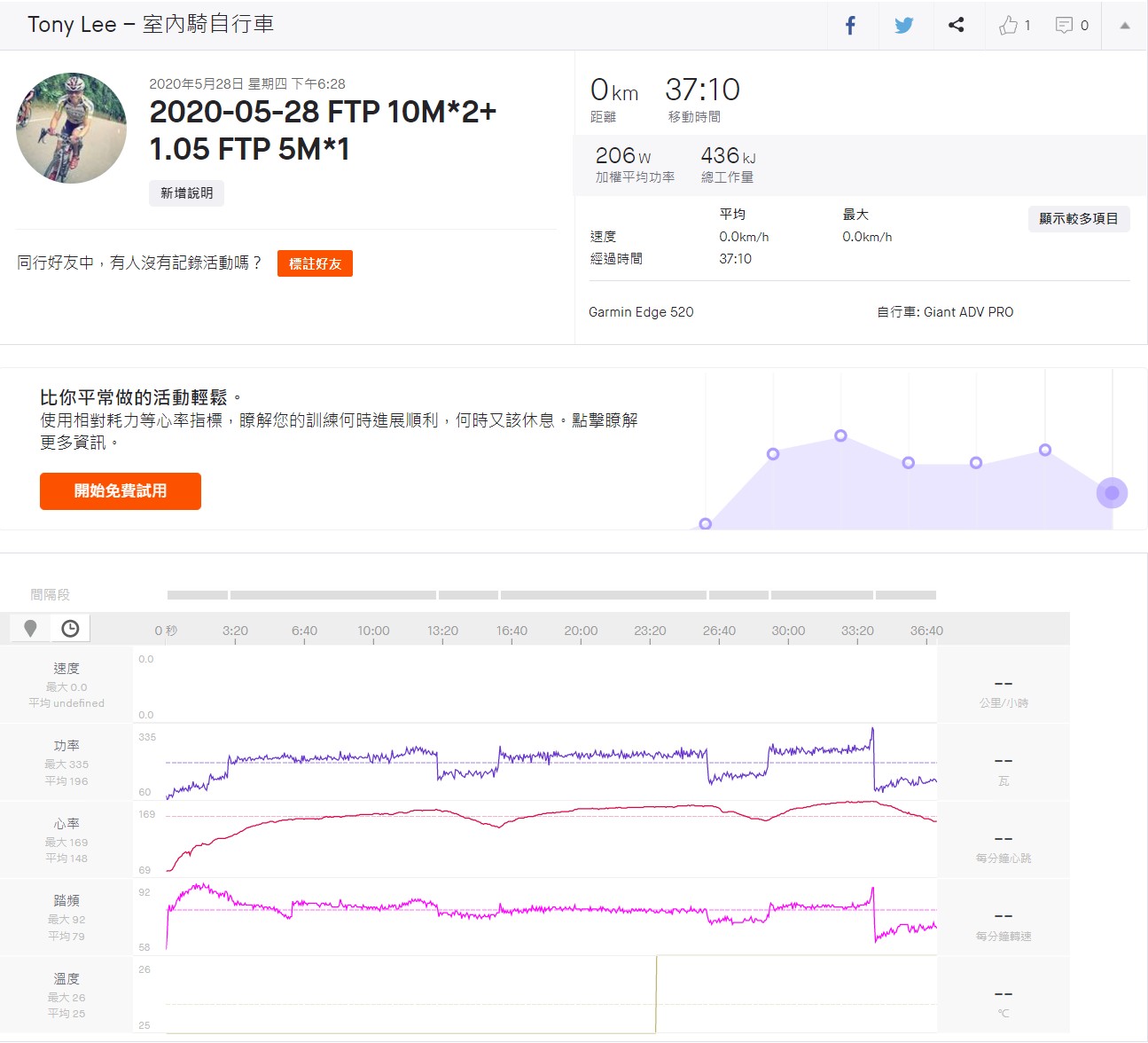
Task: Start free trial with 開始免費試用 button
Action: click(x=121, y=491)
